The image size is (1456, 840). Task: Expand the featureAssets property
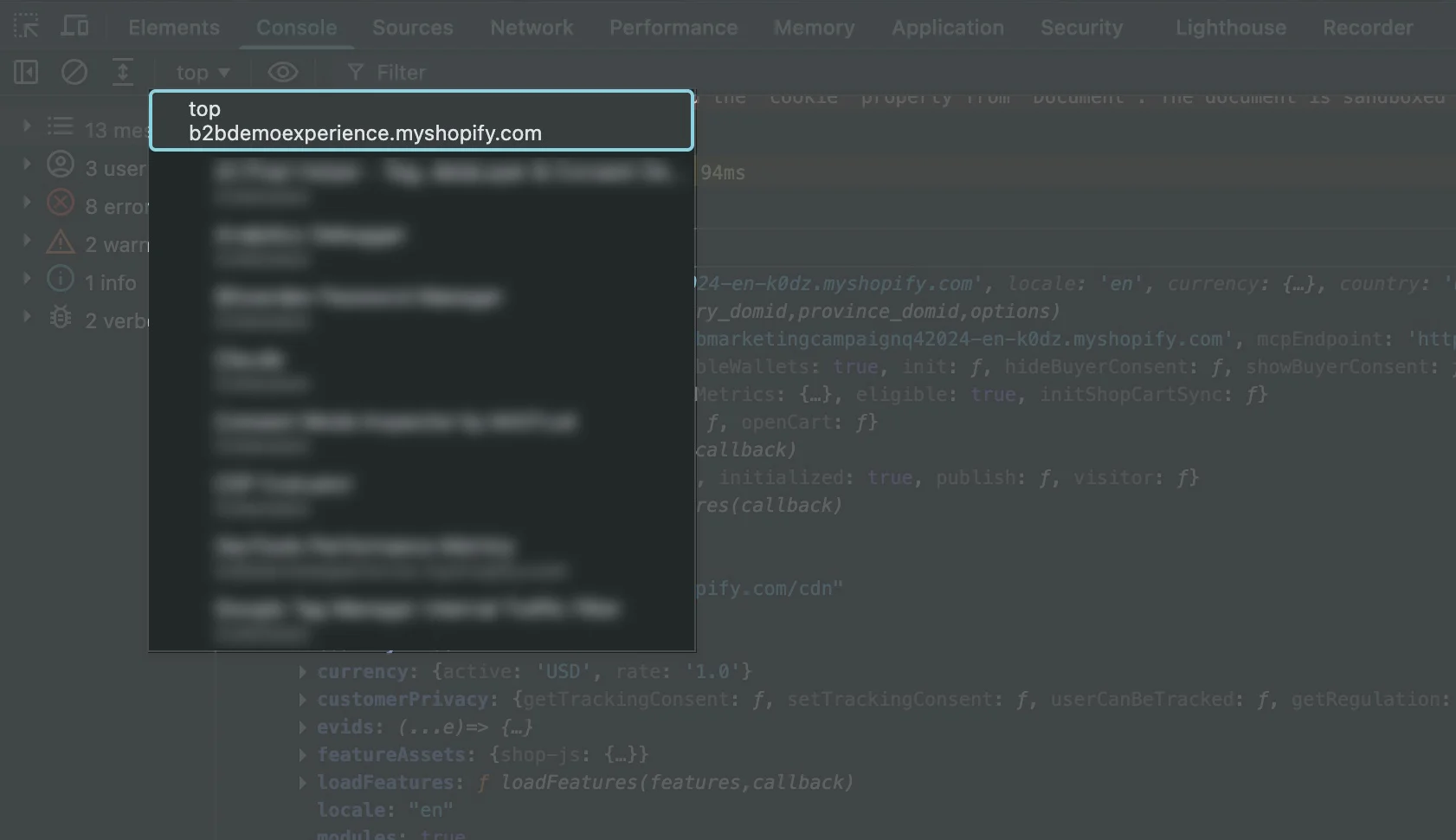302,755
